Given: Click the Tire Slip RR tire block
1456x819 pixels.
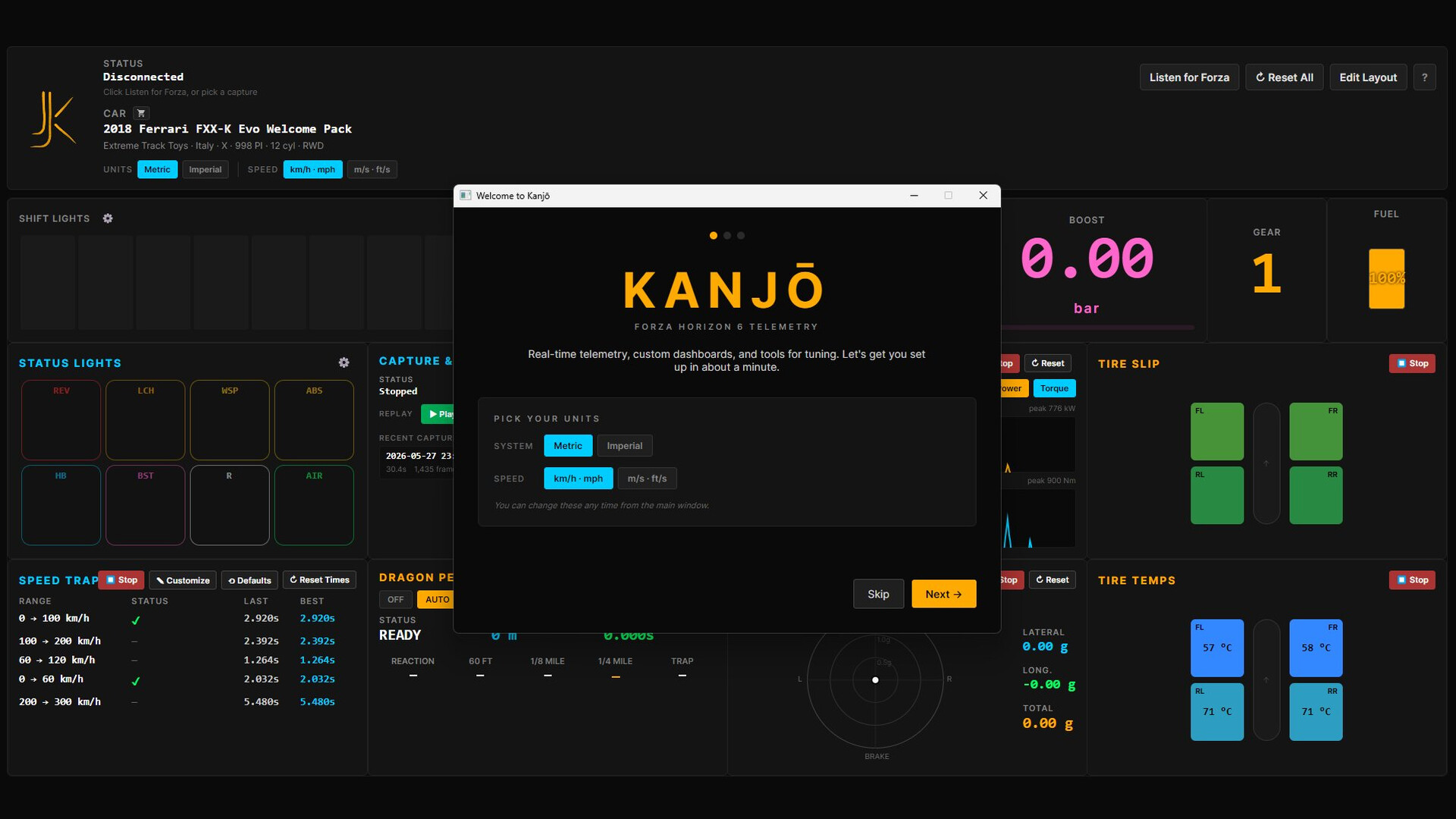Looking at the screenshot, I should pyautogui.click(x=1316, y=495).
